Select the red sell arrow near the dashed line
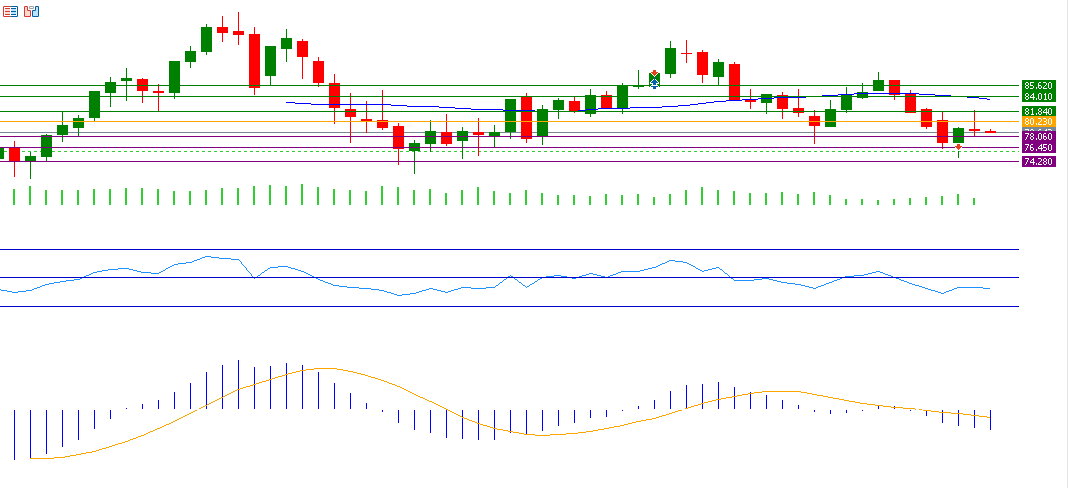 [x=958, y=147]
